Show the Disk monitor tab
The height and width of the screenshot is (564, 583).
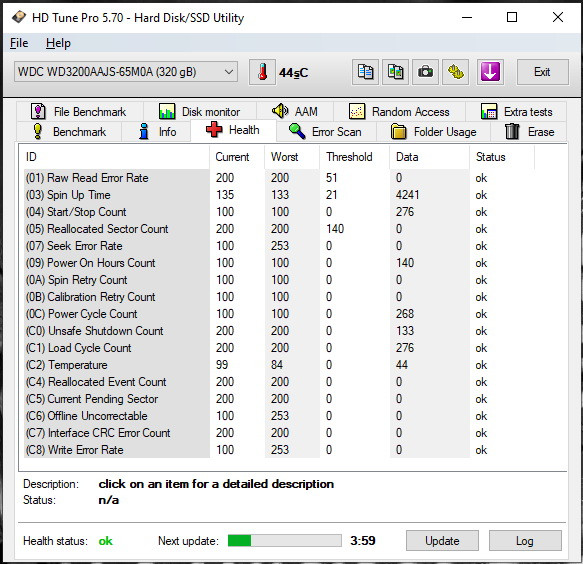pos(200,112)
